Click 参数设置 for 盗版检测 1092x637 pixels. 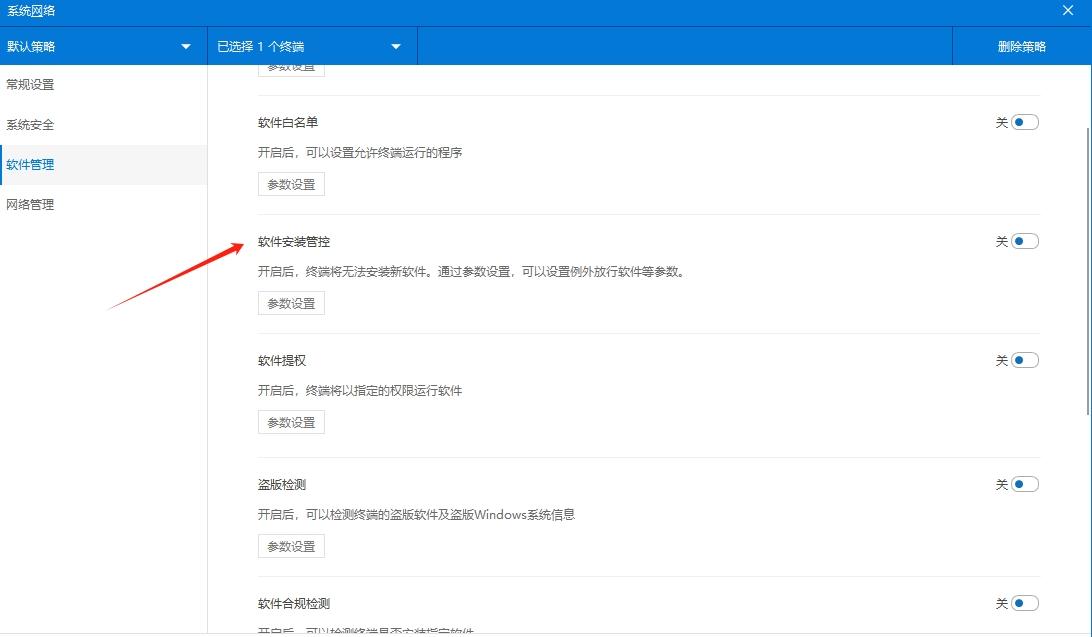pos(291,546)
